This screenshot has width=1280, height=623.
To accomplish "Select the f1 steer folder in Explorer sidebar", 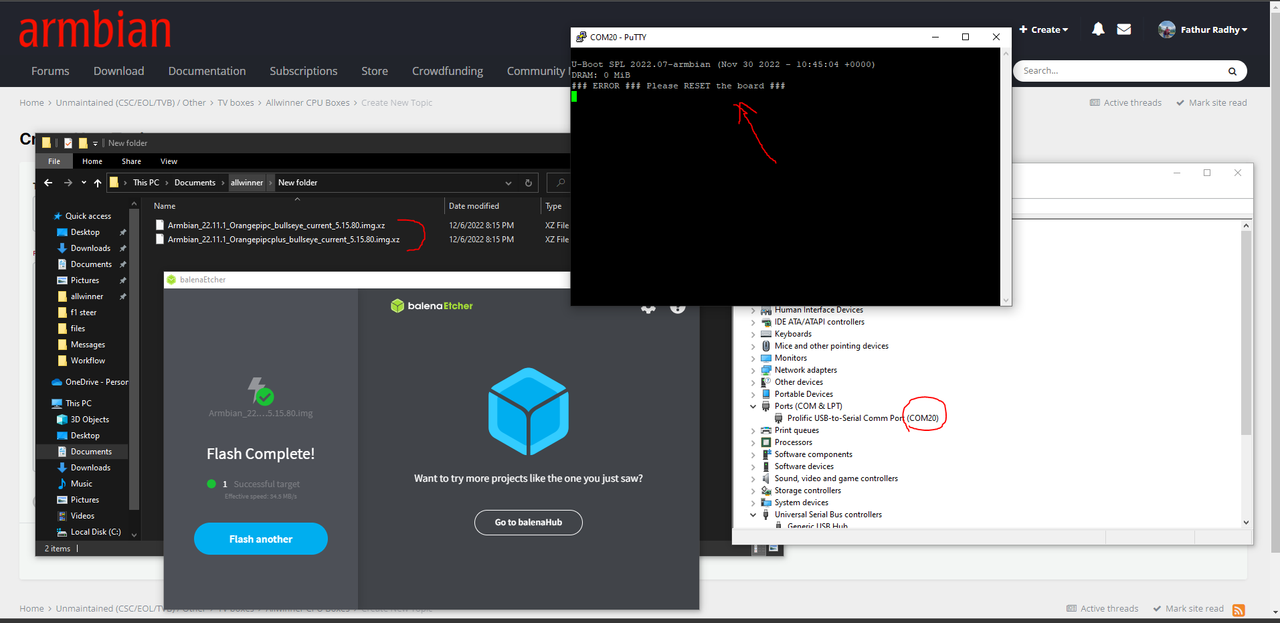I will coord(84,312).
